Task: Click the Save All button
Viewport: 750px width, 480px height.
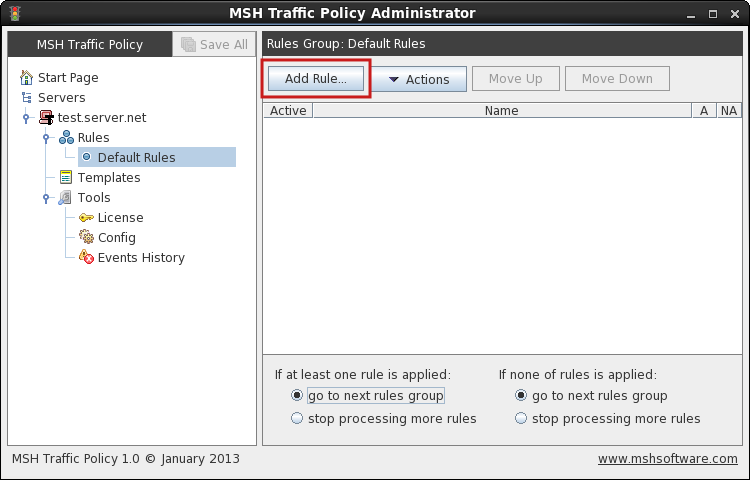Action: coord(214,44)
